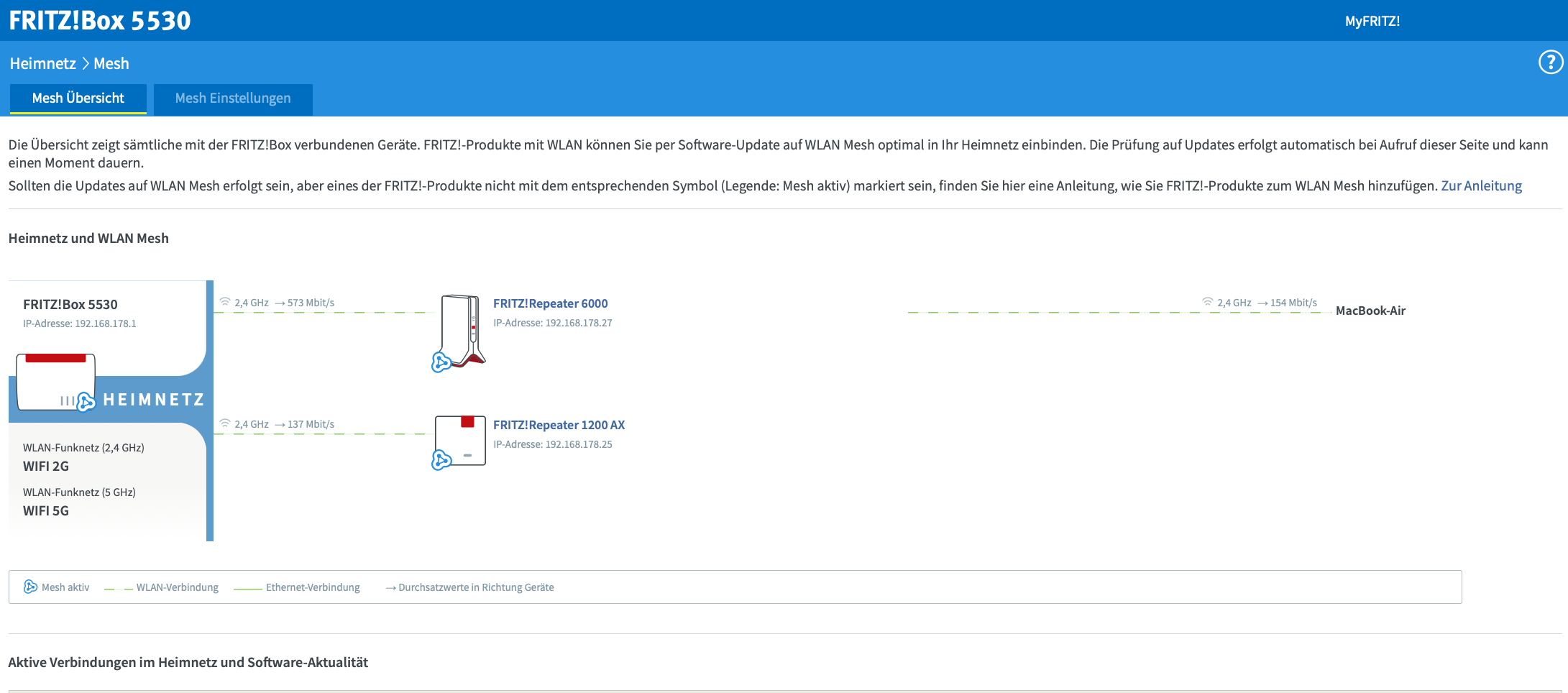Open the Mesh Einstellungen tab
Image resolution: width=1568 pixels, height=693 pixels.
[233, 98]
